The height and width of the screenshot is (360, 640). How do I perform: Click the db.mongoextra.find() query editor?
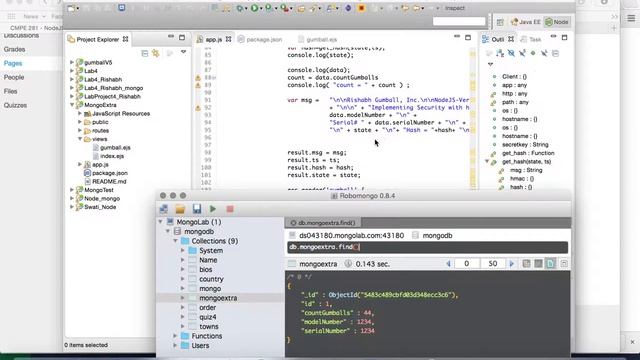[427, 247]
